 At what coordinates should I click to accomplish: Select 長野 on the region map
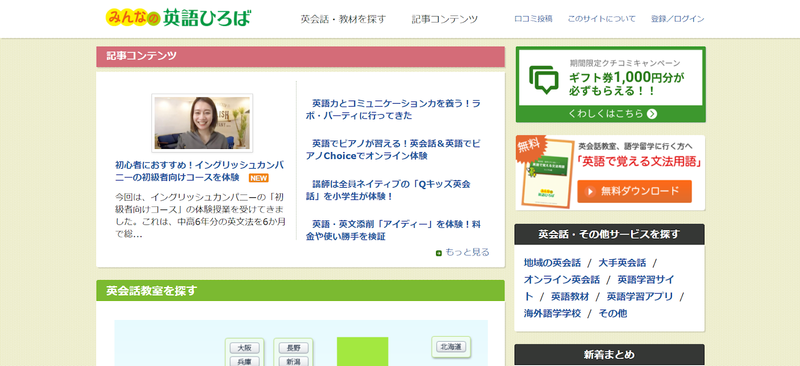click(x=293, y=348)
